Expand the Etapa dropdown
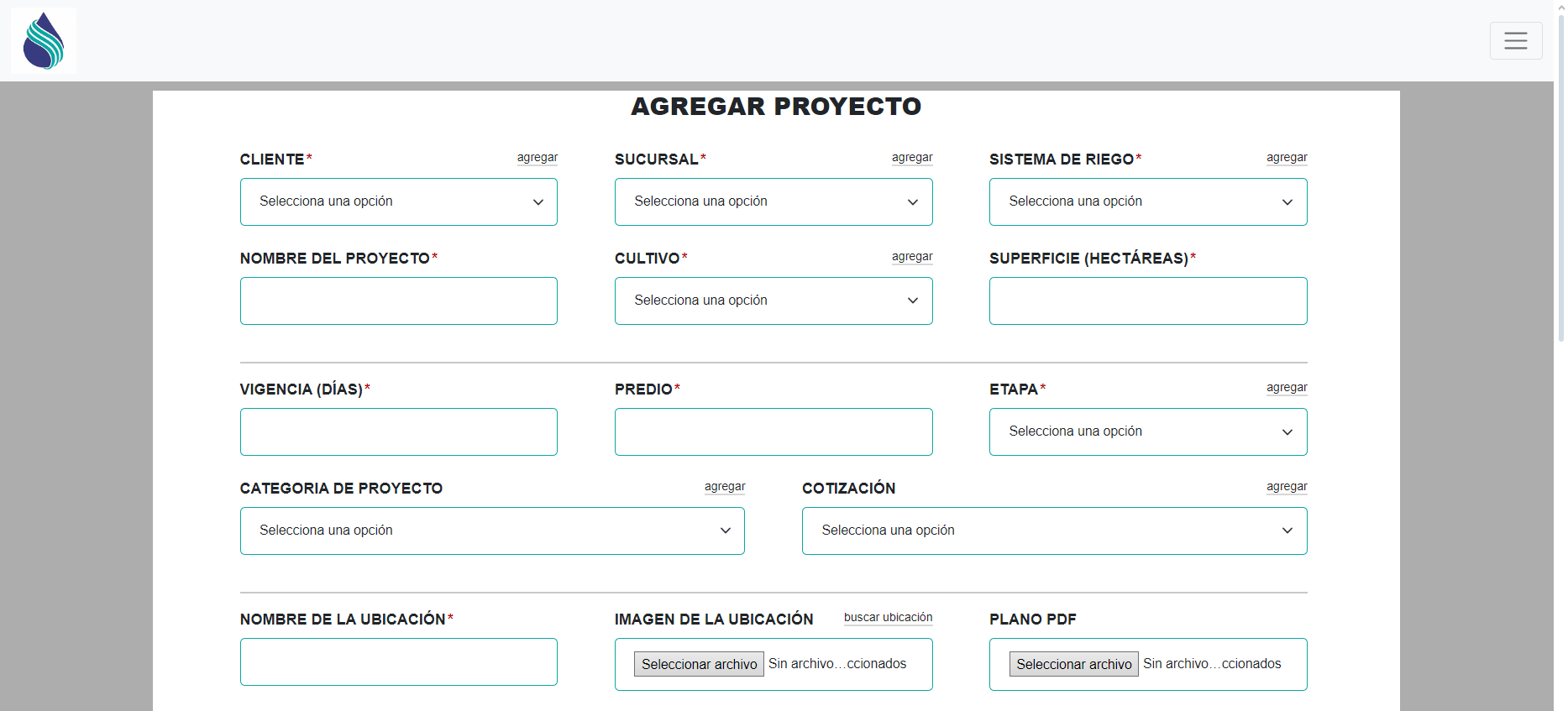 point(1147,431)
